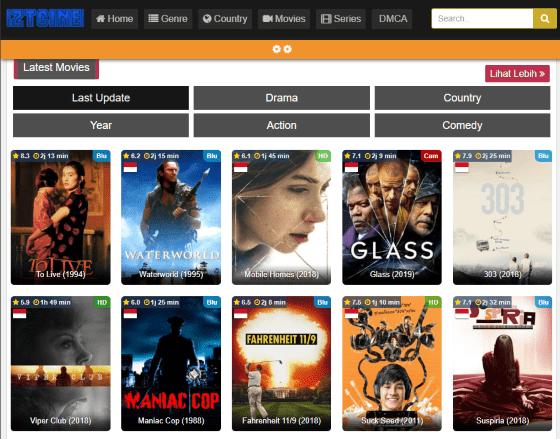Click the Indonesia flag on Suspiria
This screenshot has width=560, height=439.
click(462, 314)
